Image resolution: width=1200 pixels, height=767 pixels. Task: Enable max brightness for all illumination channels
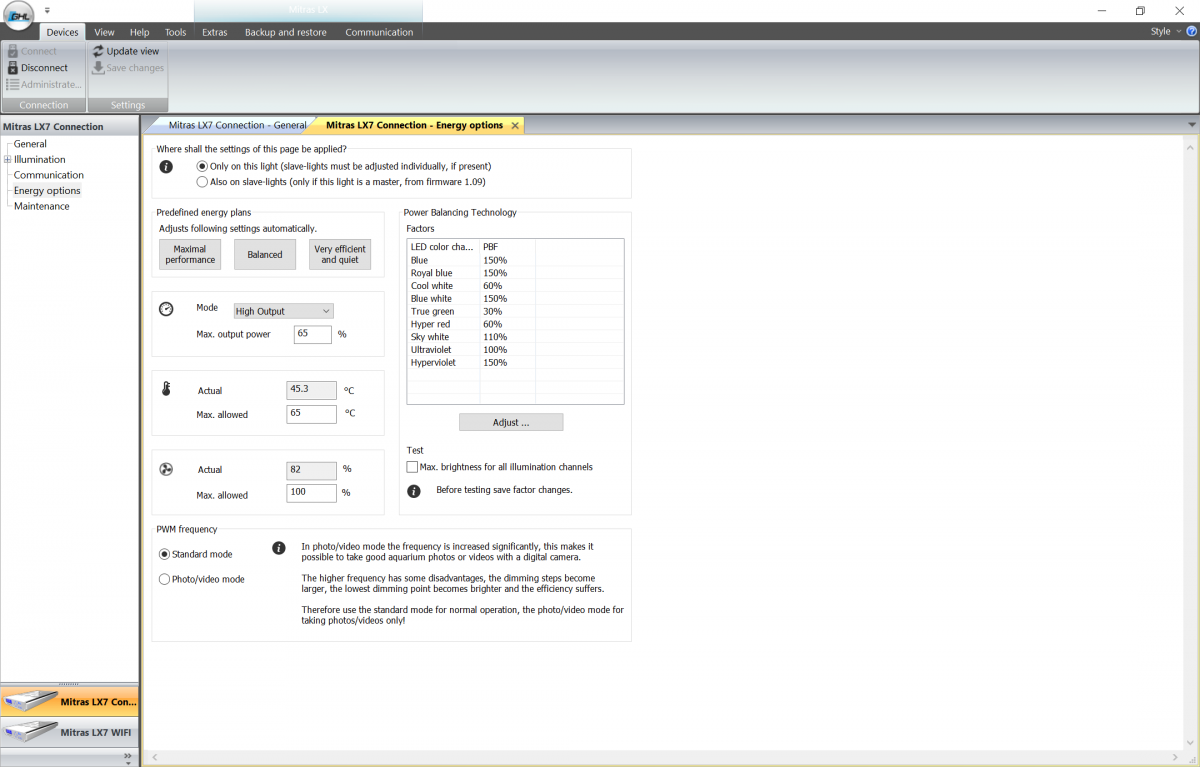[x=500, y=467]
